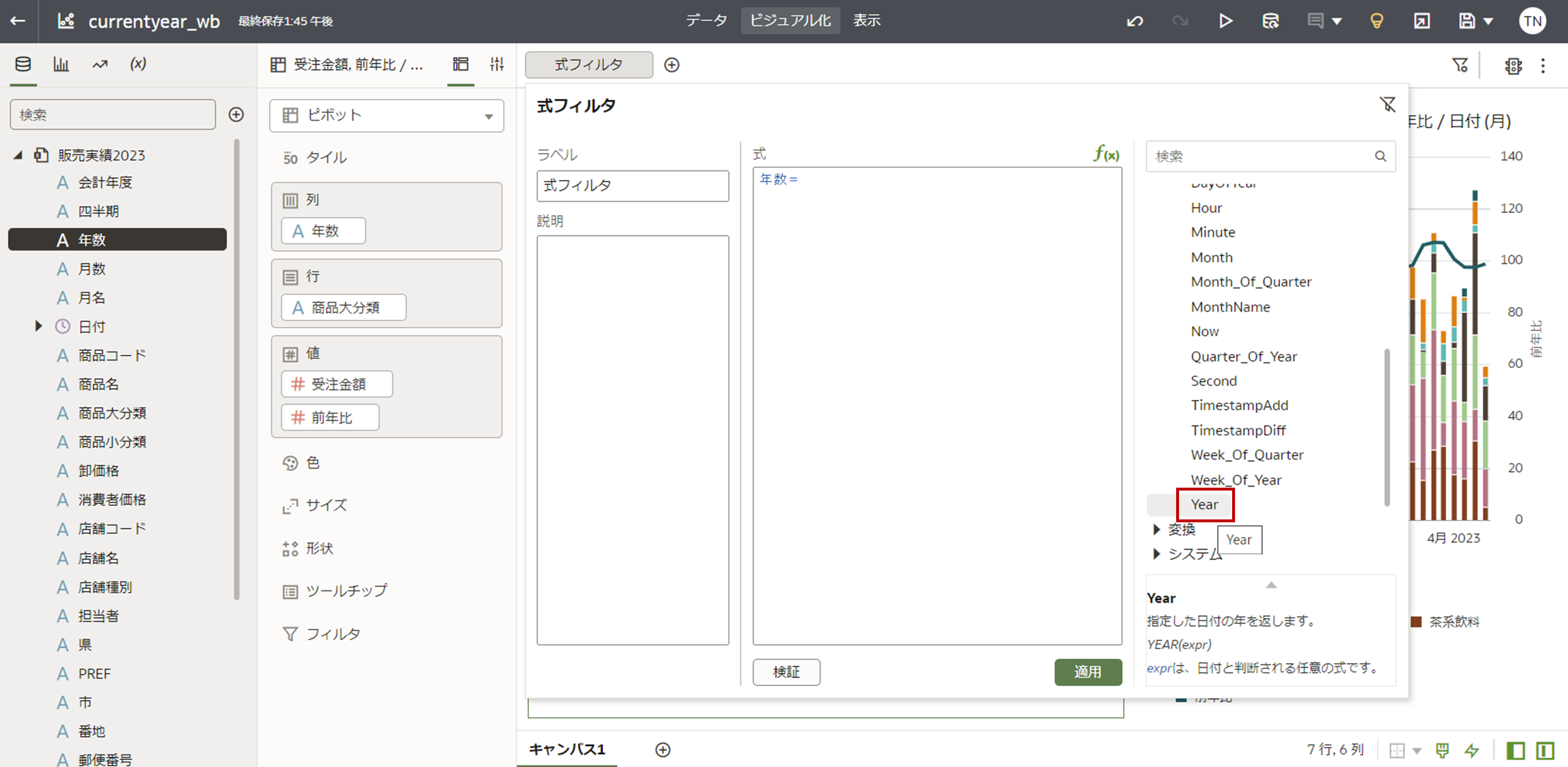Image resolution: width=1568 pixels, height=767 pixels.
Task: Click the 茶系飲料 legend color swatch
Action: pos(1416,622)
